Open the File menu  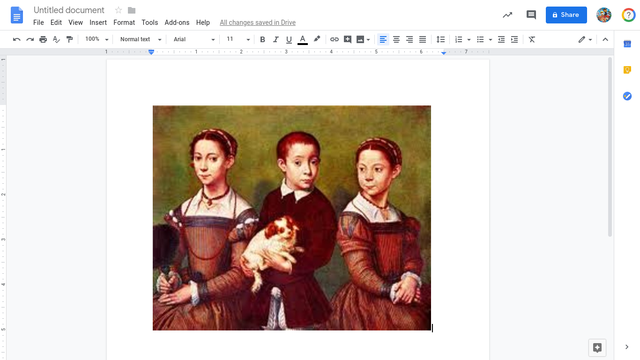click(x=38, y=22)
